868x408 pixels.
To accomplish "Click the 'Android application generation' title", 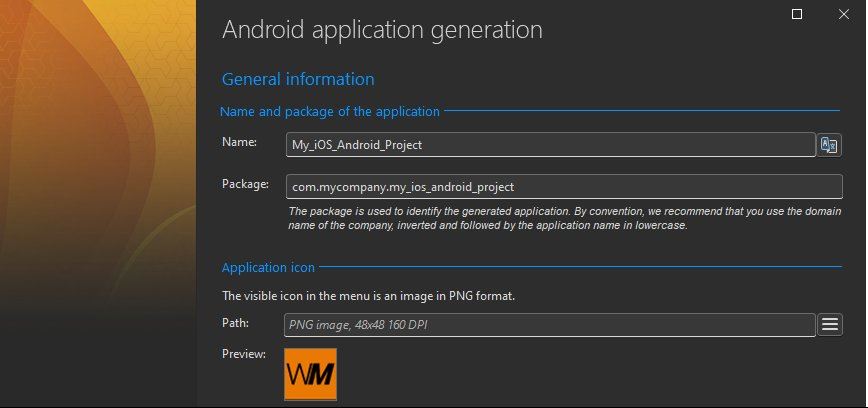I will point(382,30).
